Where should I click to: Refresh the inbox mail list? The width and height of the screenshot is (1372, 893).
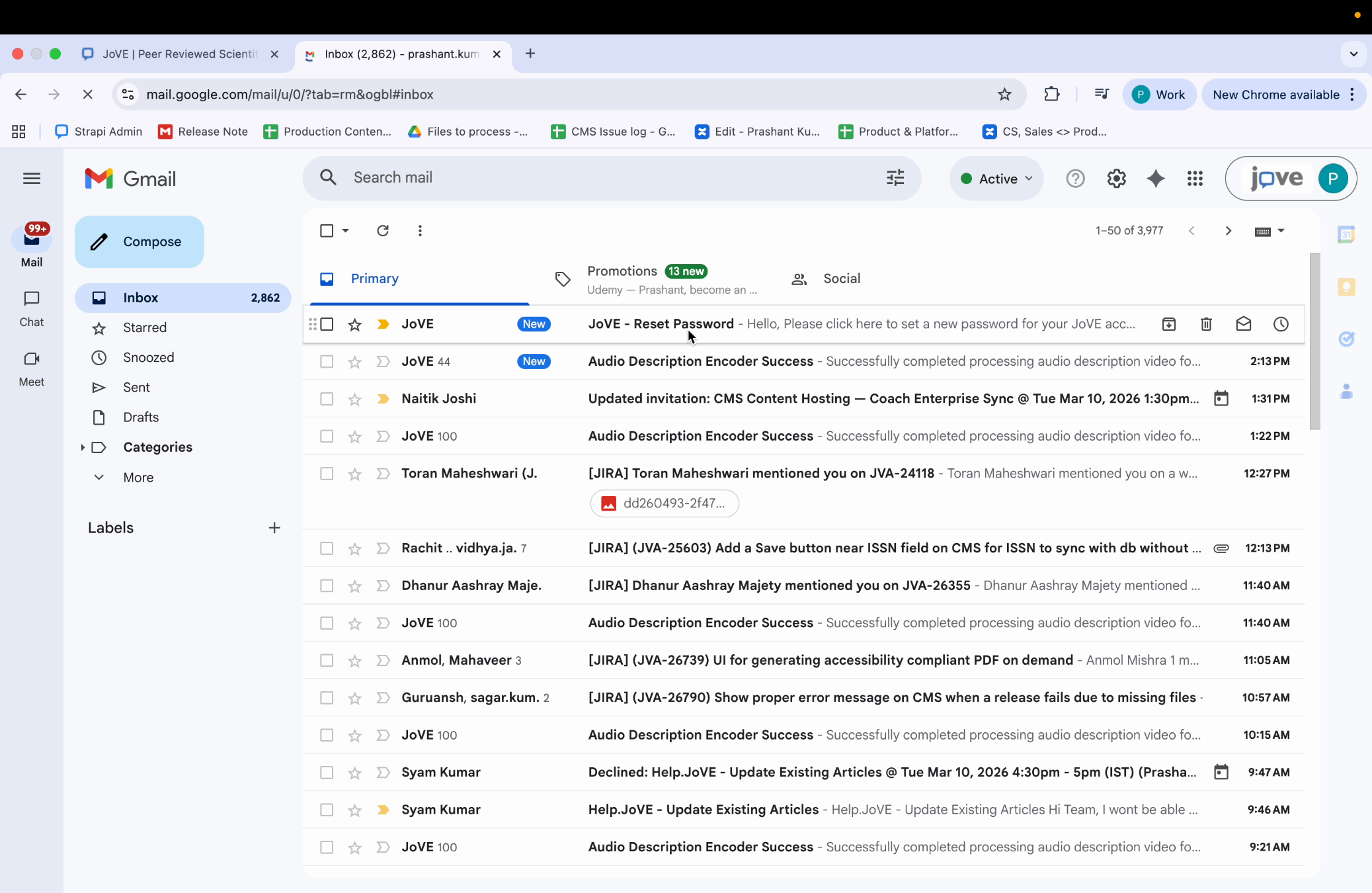tap(382, 230)
